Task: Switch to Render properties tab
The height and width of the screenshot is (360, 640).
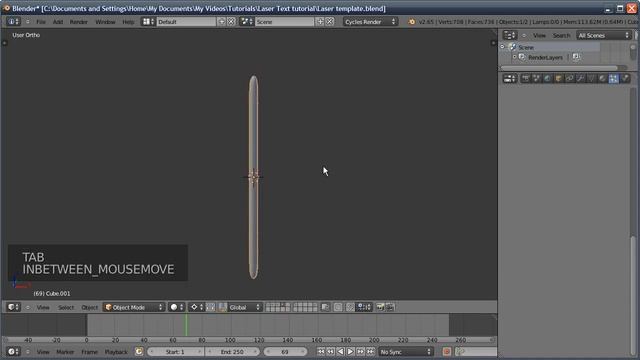Action: pyautogui.click(x=526, y=79)
